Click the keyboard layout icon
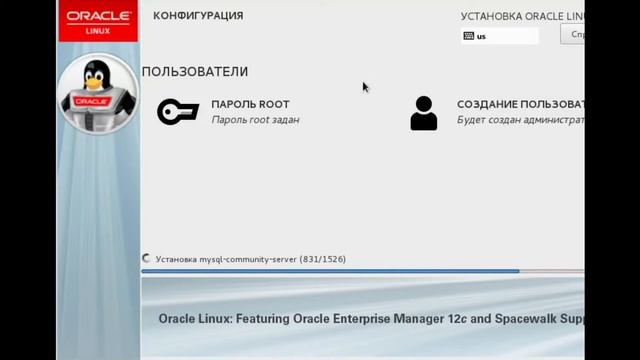The image size is (640, 360). coord(469,36)
